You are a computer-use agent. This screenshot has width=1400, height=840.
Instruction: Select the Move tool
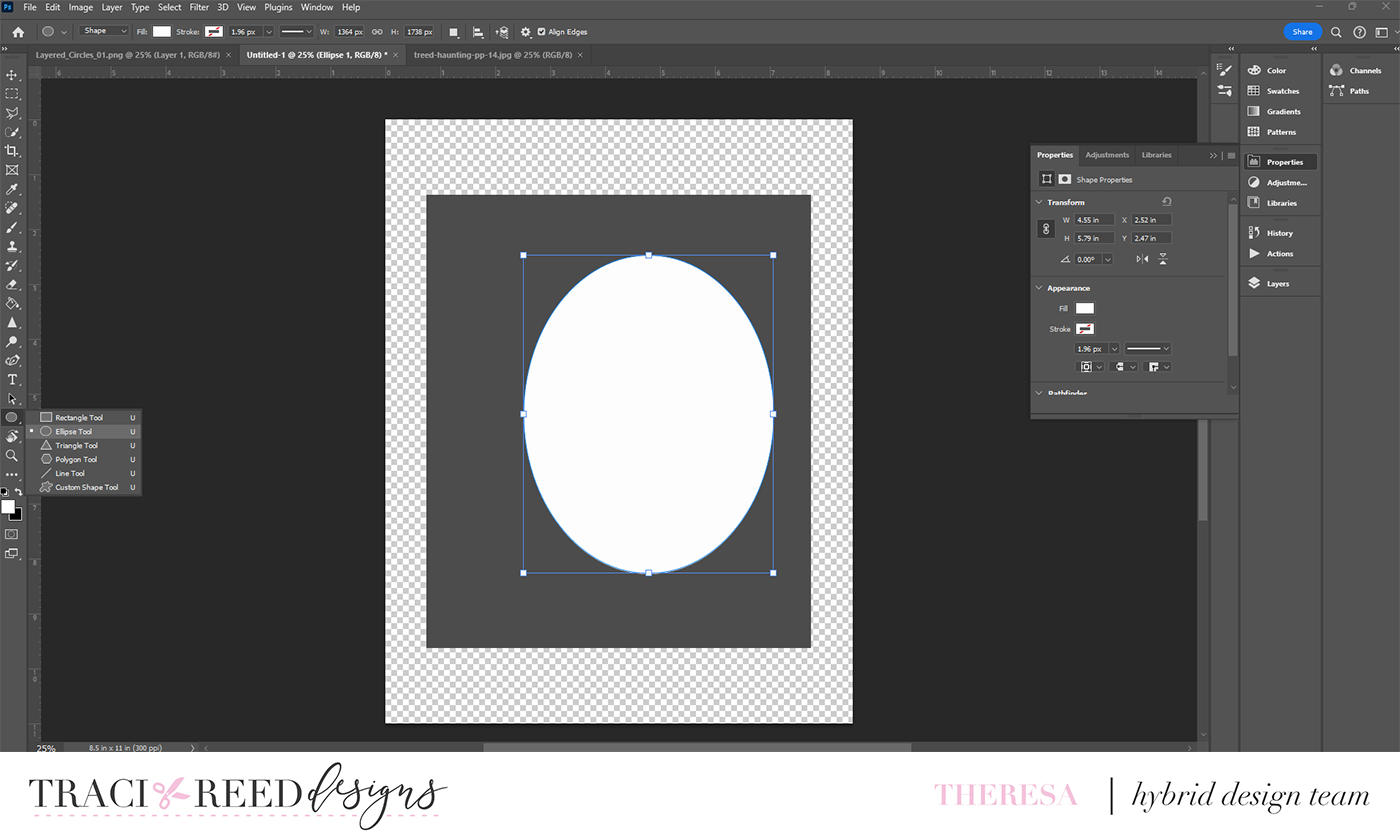pos(13,74)
